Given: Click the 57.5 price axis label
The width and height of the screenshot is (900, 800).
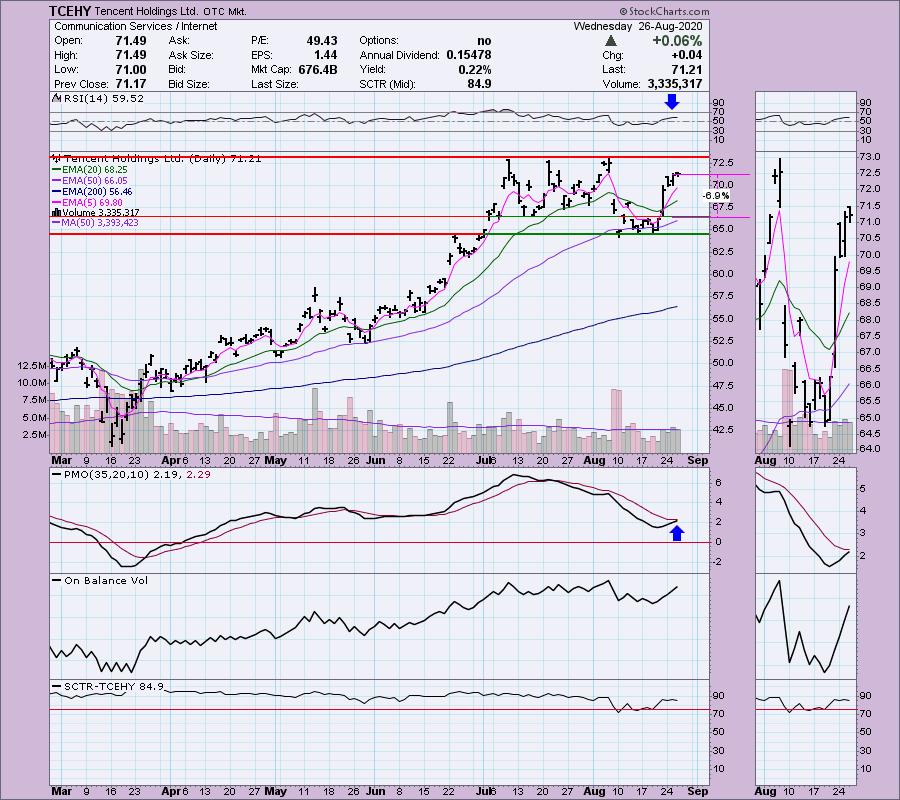Looking at the screenshot, I should [x=723, y=296].
